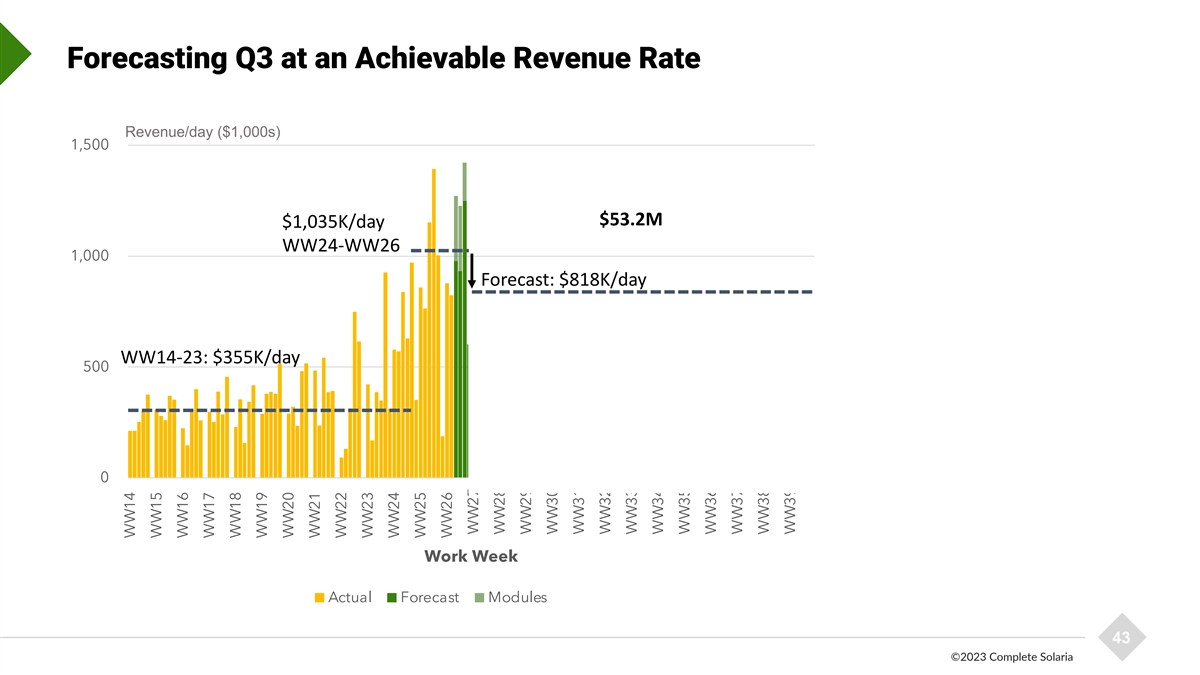Screen dimensions: 1200x675
Task: Select the WW14 label on the horizontal axis
Action: [x=130, y=515]
